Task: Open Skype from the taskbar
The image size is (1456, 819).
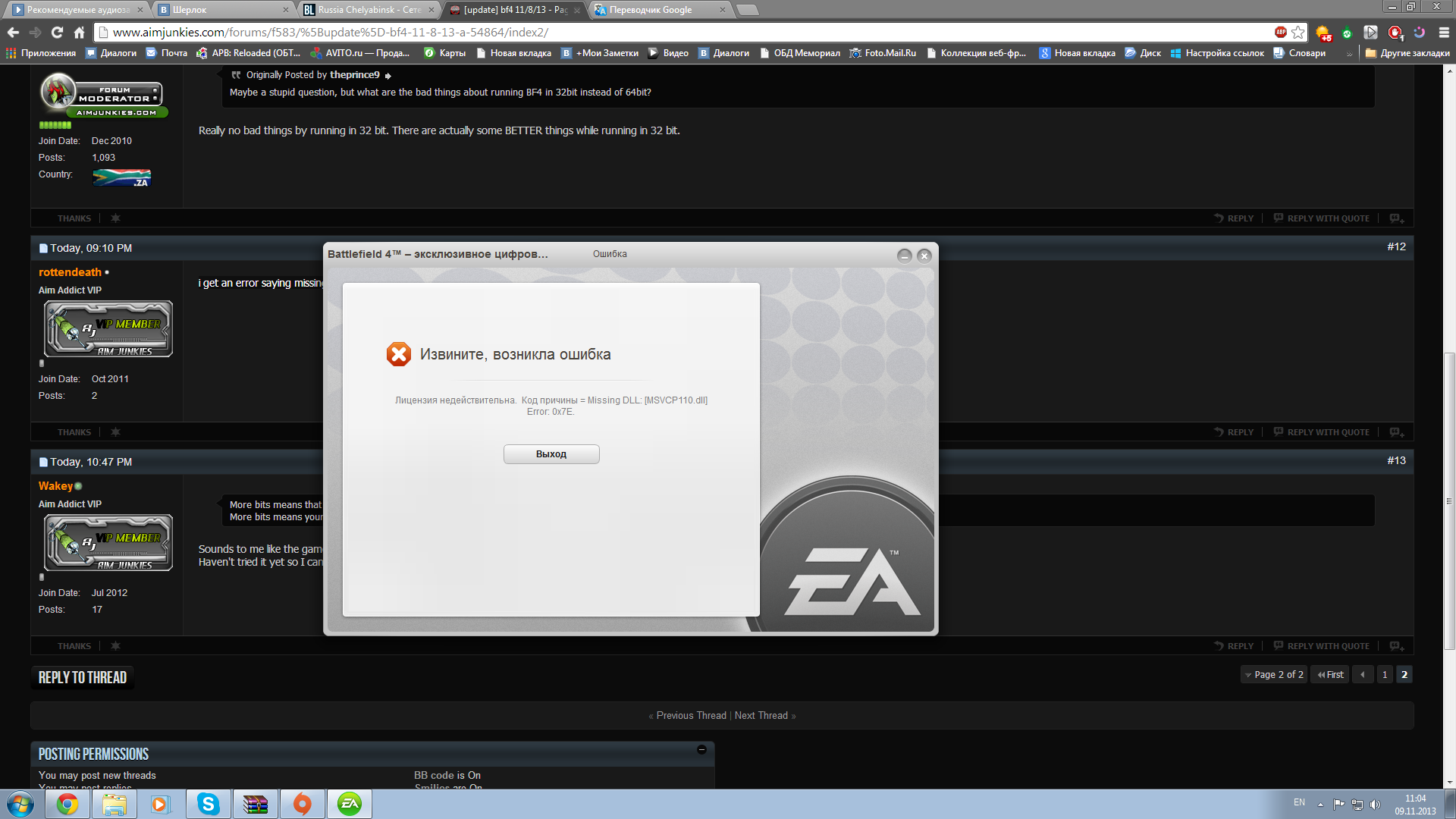Action: tap(209, 804)
